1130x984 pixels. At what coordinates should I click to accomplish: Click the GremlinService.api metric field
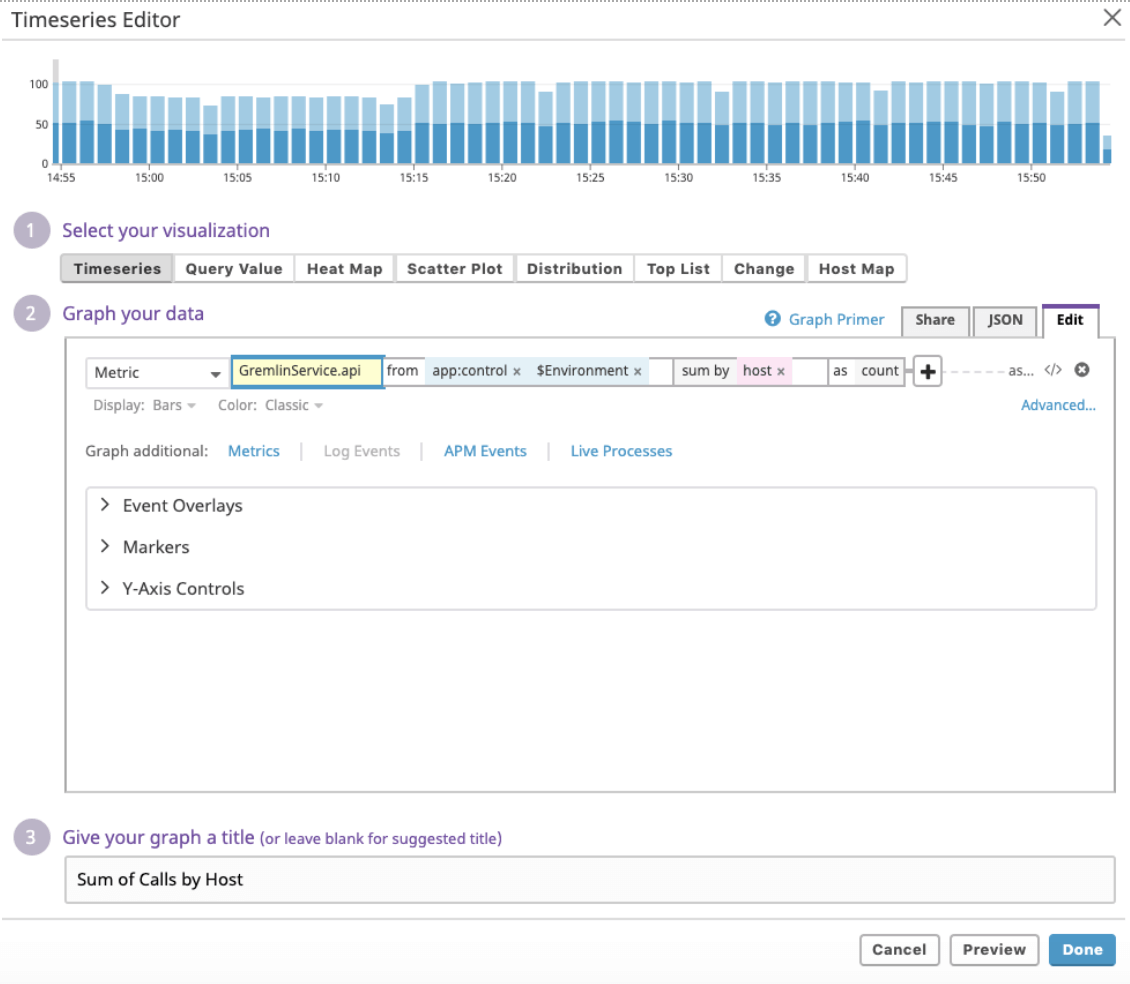(307, 371)
